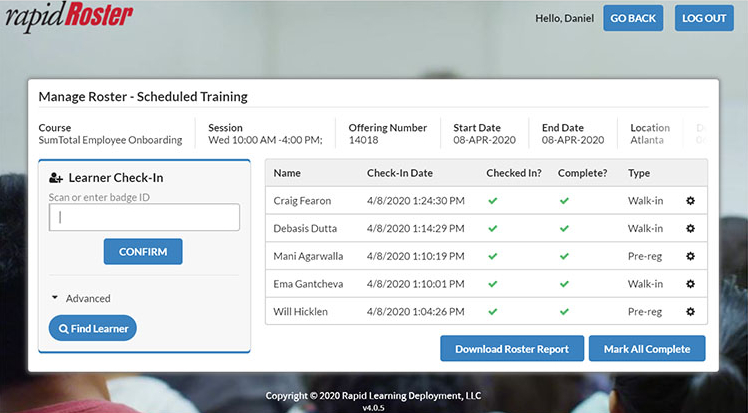Open gear settings for Will Hicklen
The width and height of the screenshot is (748, 413).
pyautogui.click(x=690, y=312)
